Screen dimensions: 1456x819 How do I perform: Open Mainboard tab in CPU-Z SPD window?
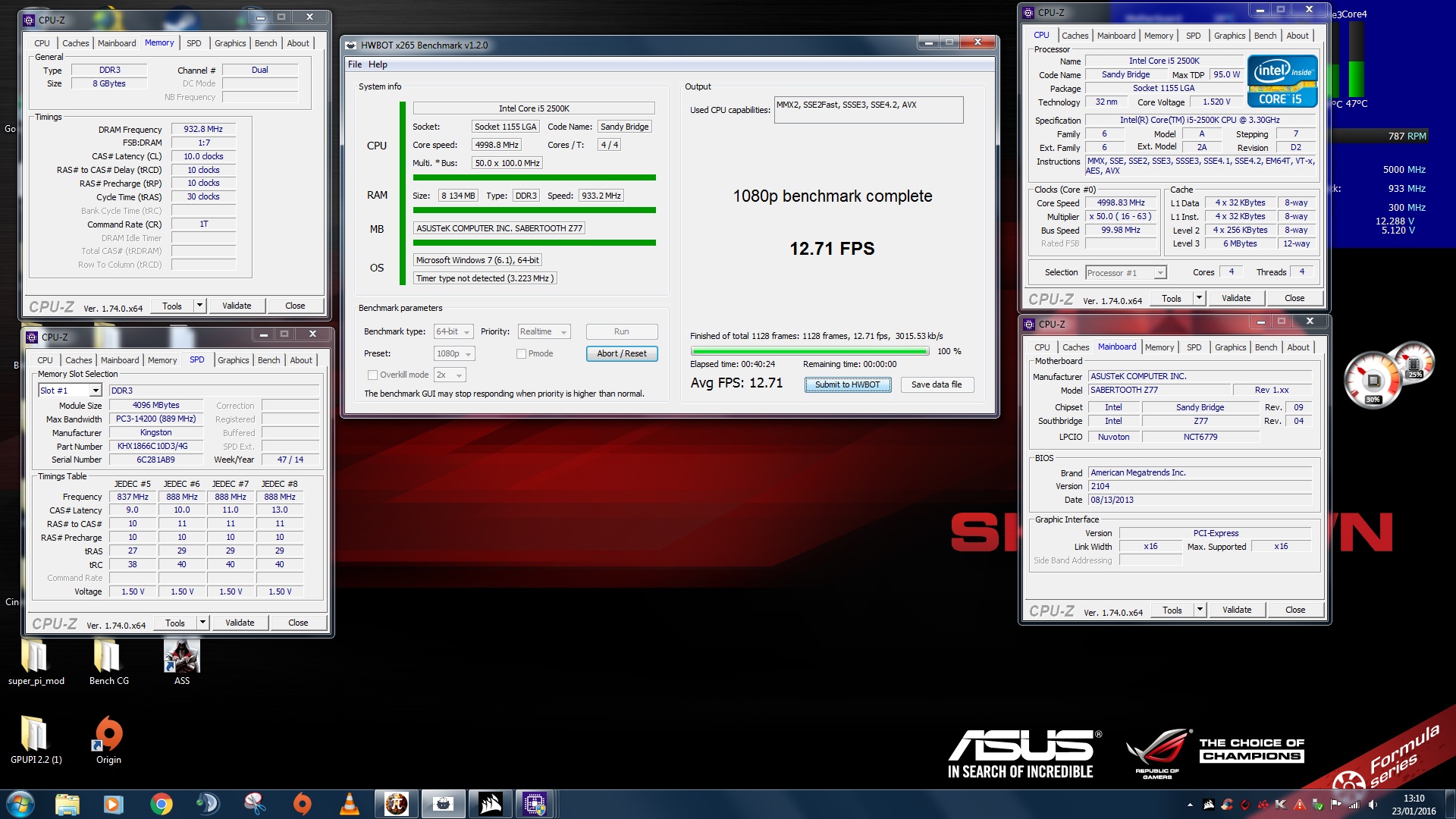[x=120, y=360]
